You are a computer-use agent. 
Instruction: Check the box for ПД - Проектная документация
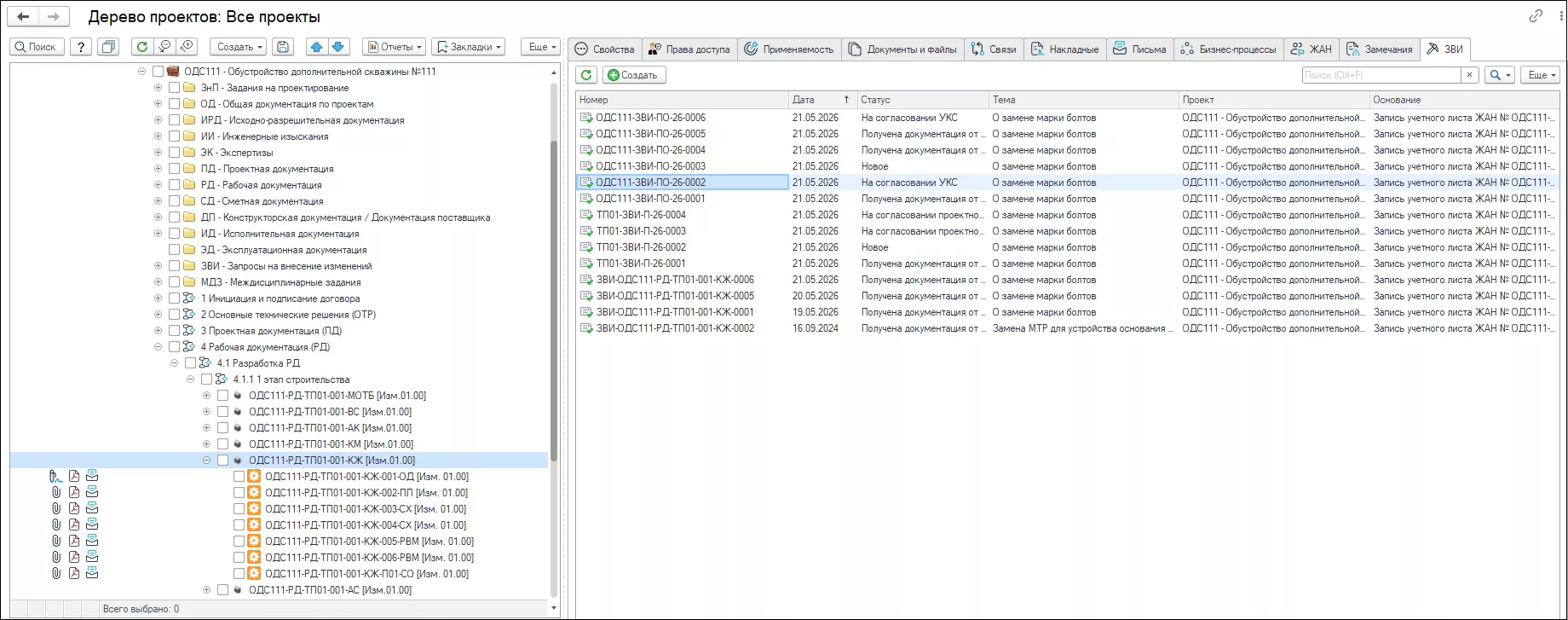click(x=175, y=169)
